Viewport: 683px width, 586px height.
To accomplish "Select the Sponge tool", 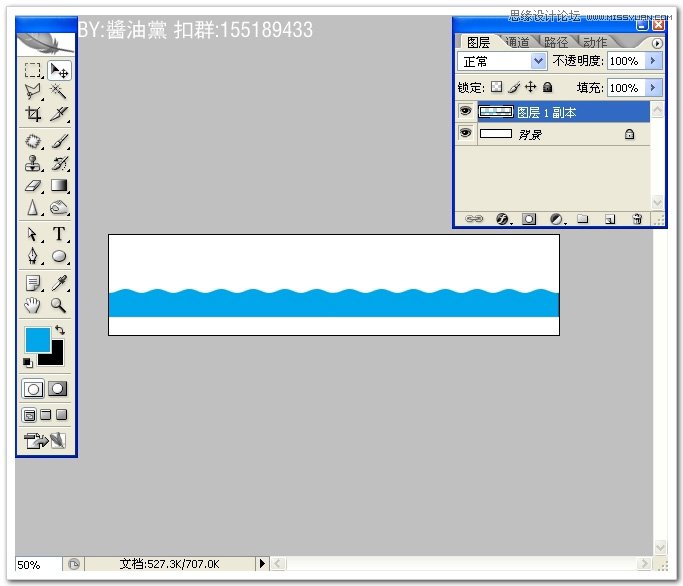I will [x=59, y=208].
